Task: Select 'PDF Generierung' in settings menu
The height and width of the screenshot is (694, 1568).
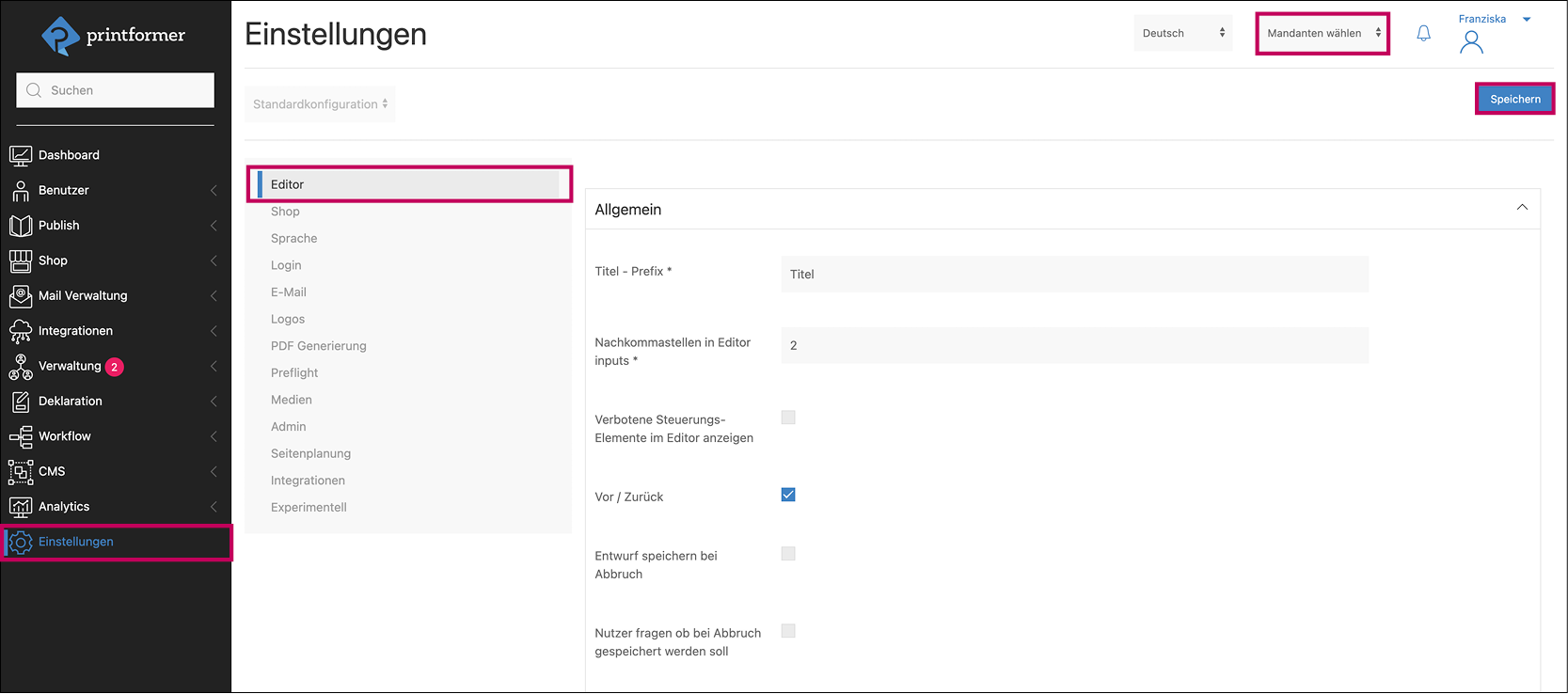Action: [x=319, y=346]
